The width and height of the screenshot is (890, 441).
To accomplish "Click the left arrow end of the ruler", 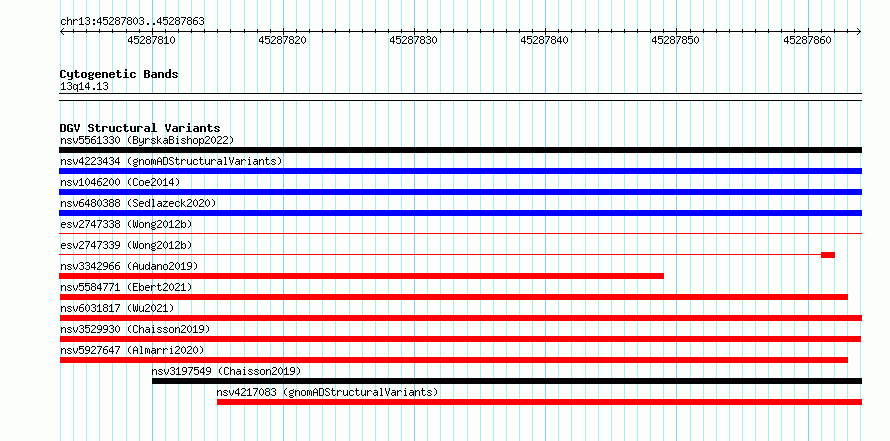I will tap(62, 31).
